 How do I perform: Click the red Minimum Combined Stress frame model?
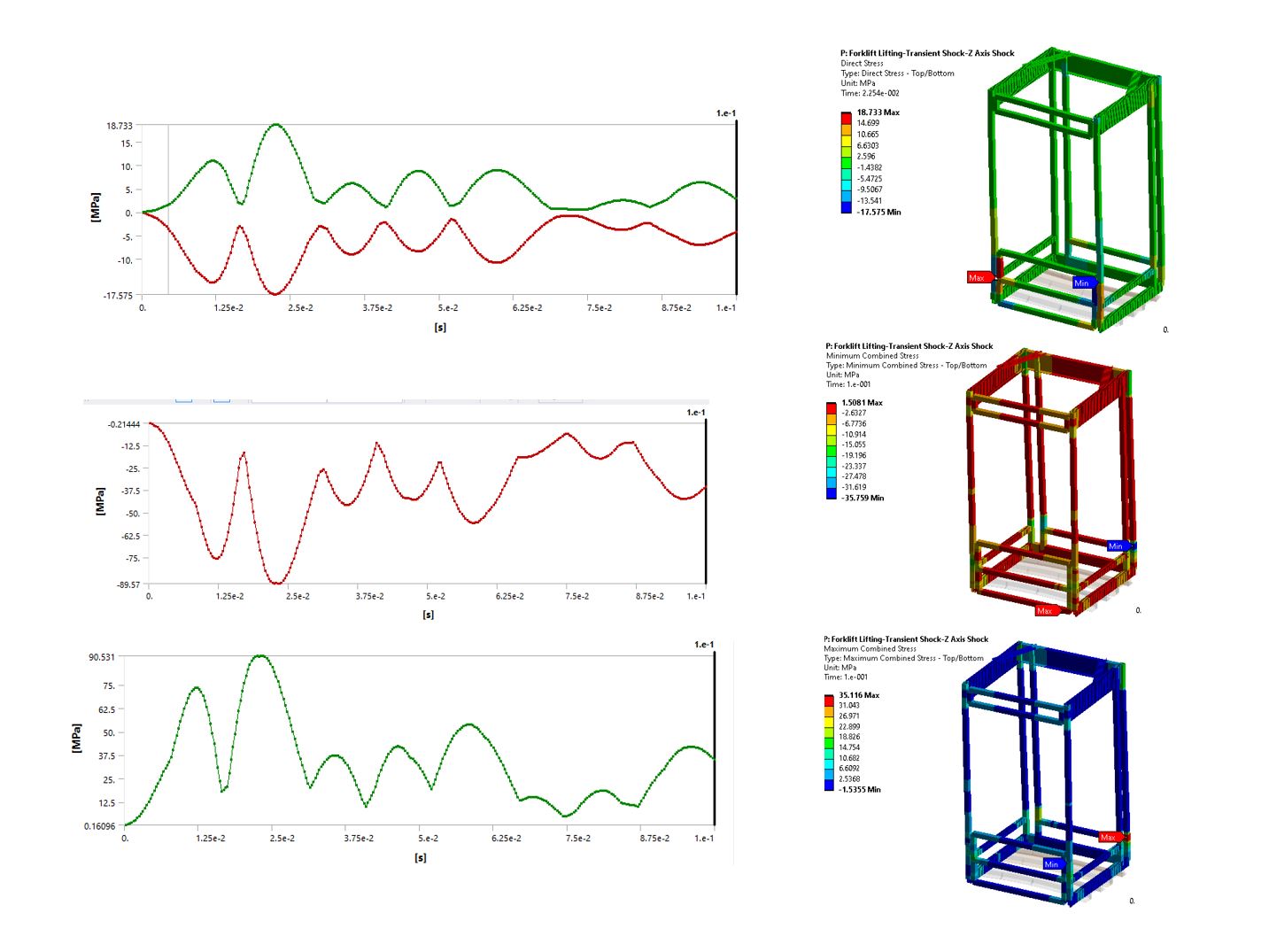[x=1049, y=481]
